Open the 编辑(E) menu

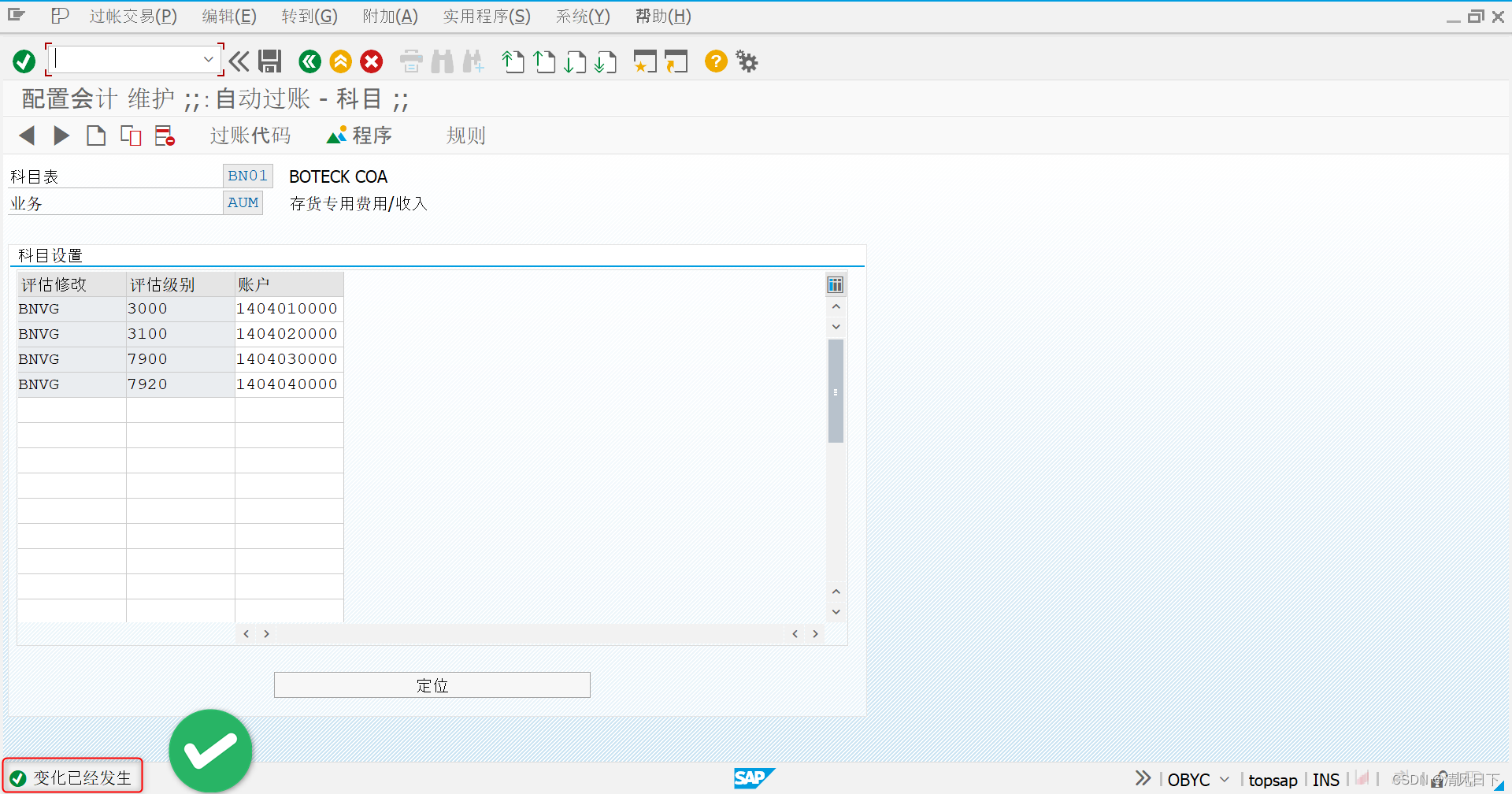228,16
